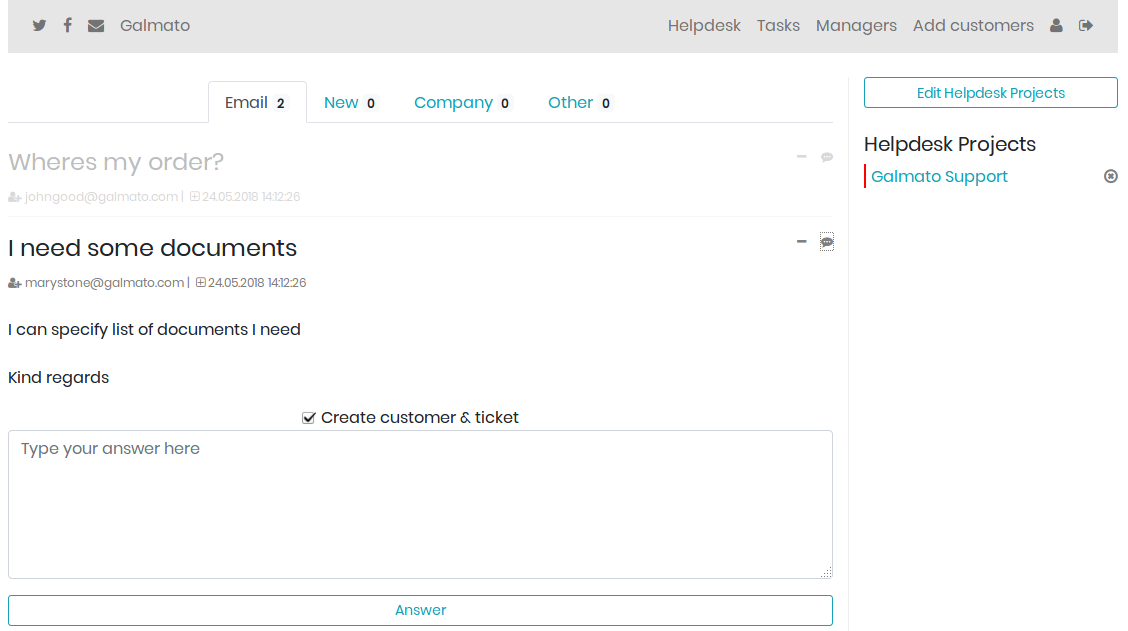Click the date icon beside marystone's timestamp
This screenshot has width=1128, height=631.
click(201, 283)
